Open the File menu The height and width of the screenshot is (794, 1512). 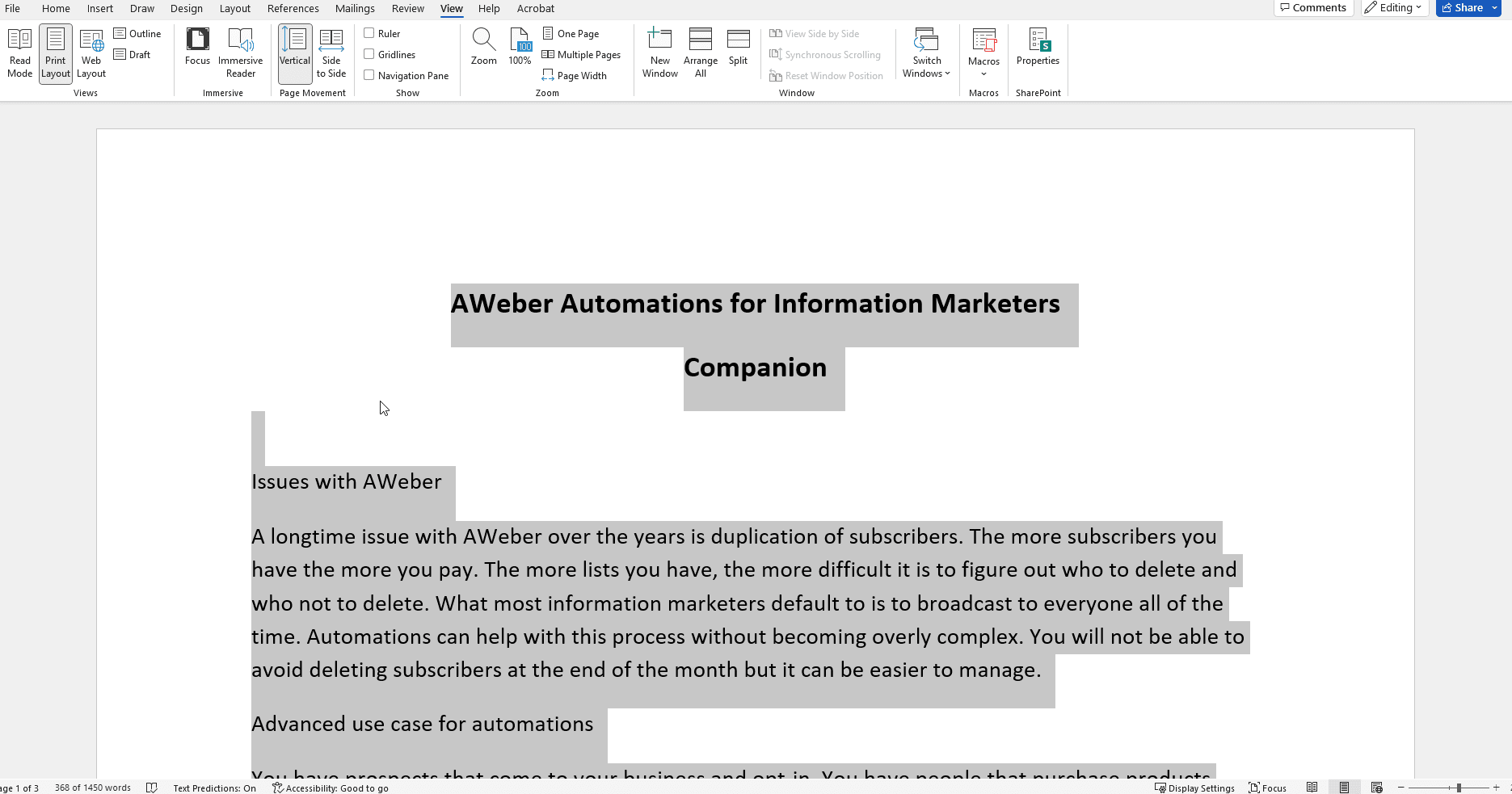(12, 8)
